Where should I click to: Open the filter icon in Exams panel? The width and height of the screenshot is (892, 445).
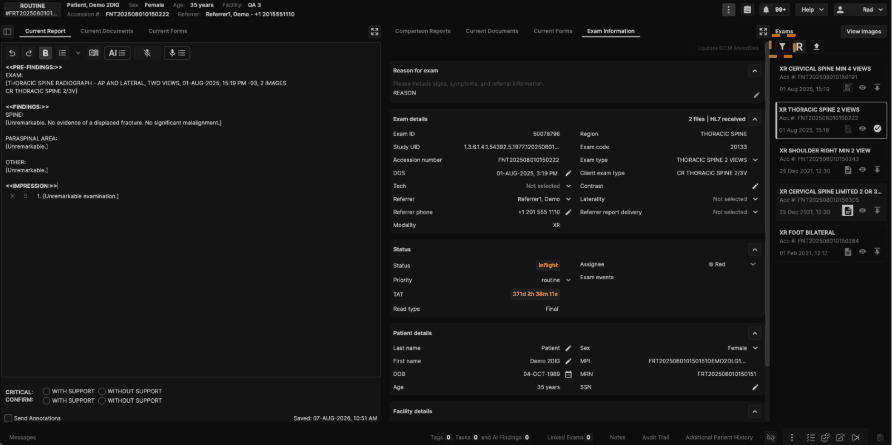tap(783, 47)
